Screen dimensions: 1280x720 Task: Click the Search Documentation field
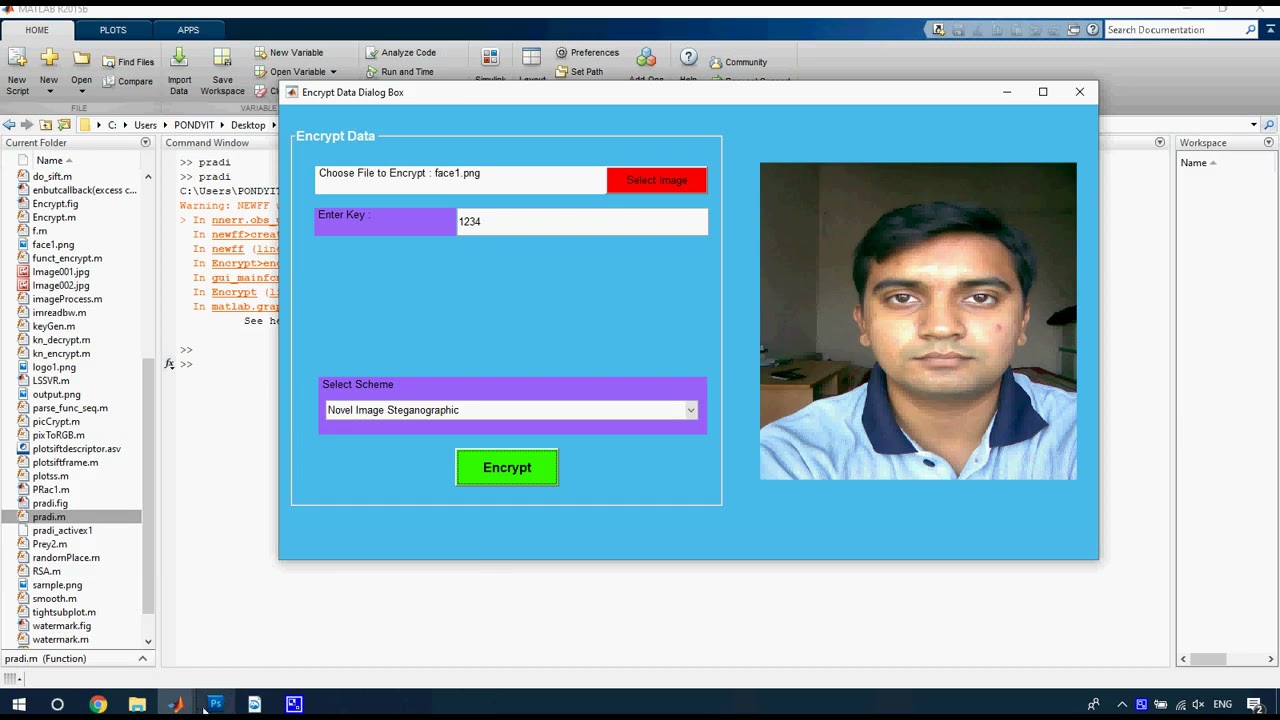coord(1174,30)
